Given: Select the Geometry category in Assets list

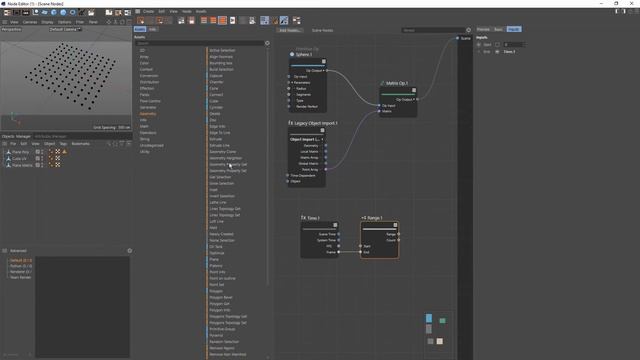Looking at the screenshot, I should pos(148,114).
